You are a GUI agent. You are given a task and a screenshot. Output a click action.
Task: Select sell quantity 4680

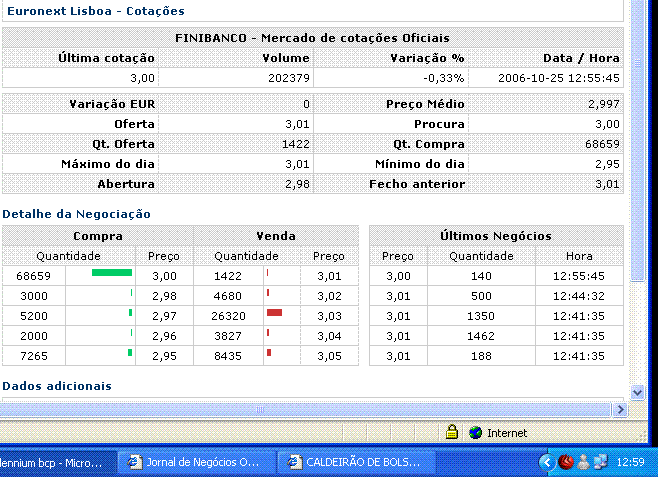228,296
